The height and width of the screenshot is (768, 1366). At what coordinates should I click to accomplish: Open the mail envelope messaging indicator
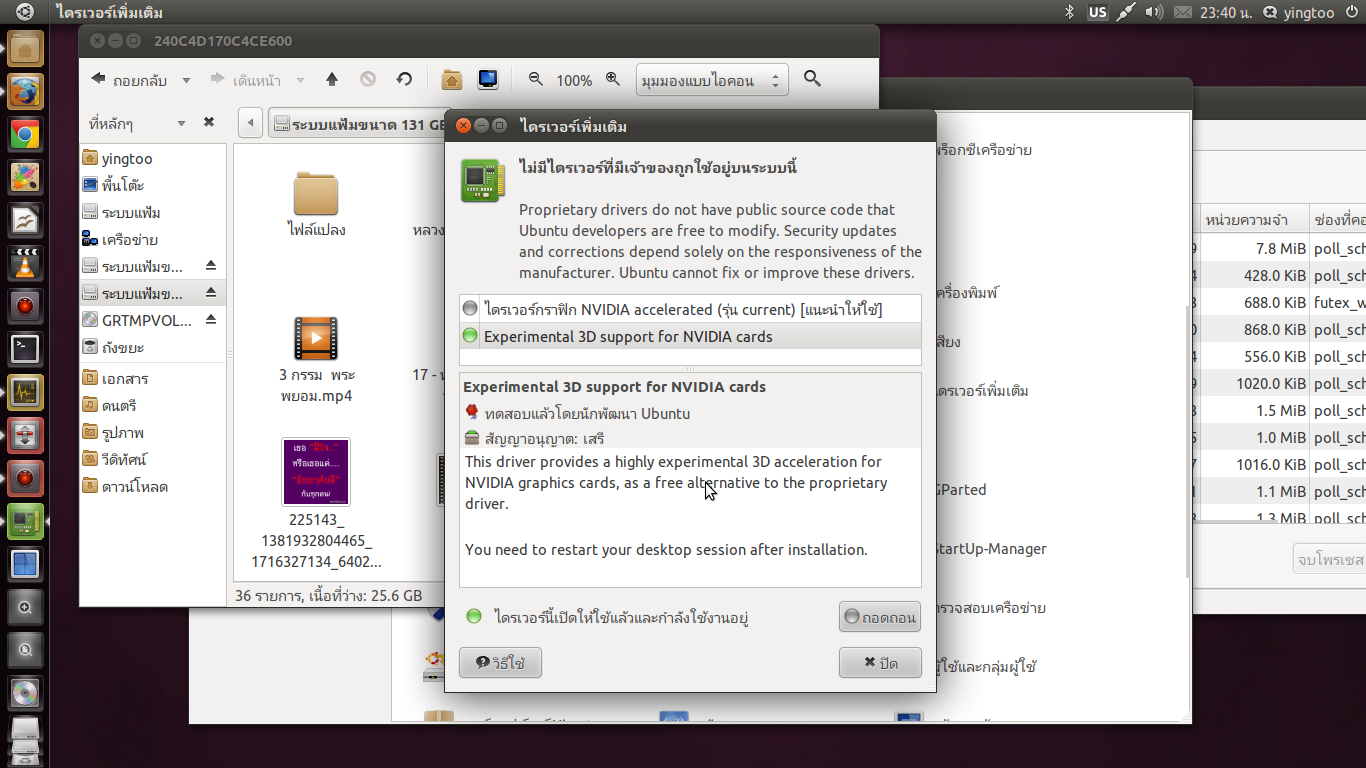click(1183, 12)
